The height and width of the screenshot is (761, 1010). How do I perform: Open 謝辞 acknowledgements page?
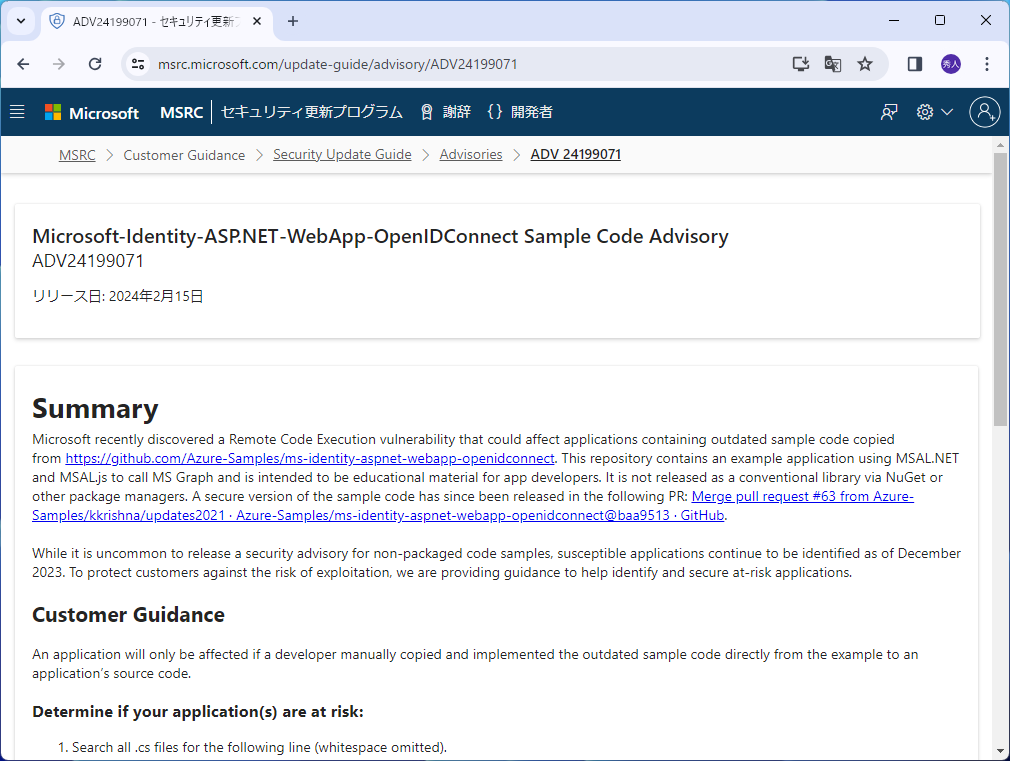[x=446, y=112]
